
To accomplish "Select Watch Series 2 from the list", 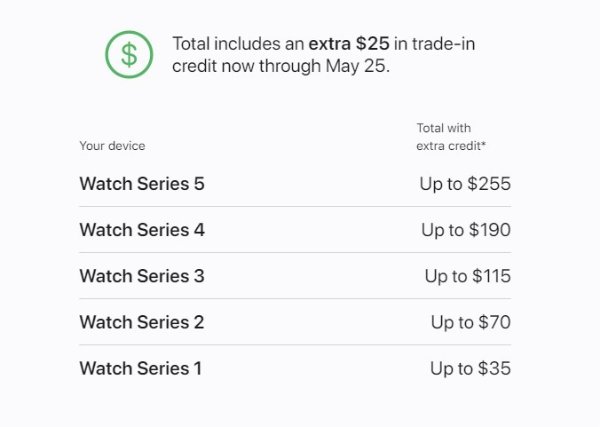I will pos(142,322).
